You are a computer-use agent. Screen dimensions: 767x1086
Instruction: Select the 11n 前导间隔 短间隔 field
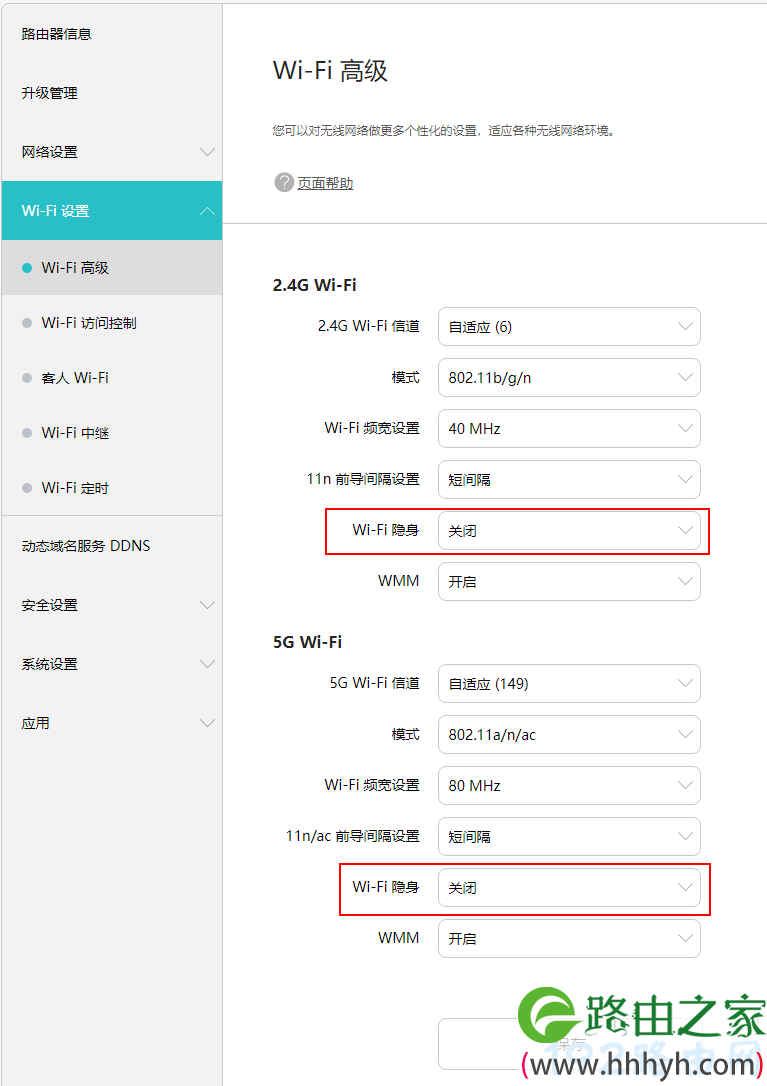click(x=569, y=479)
